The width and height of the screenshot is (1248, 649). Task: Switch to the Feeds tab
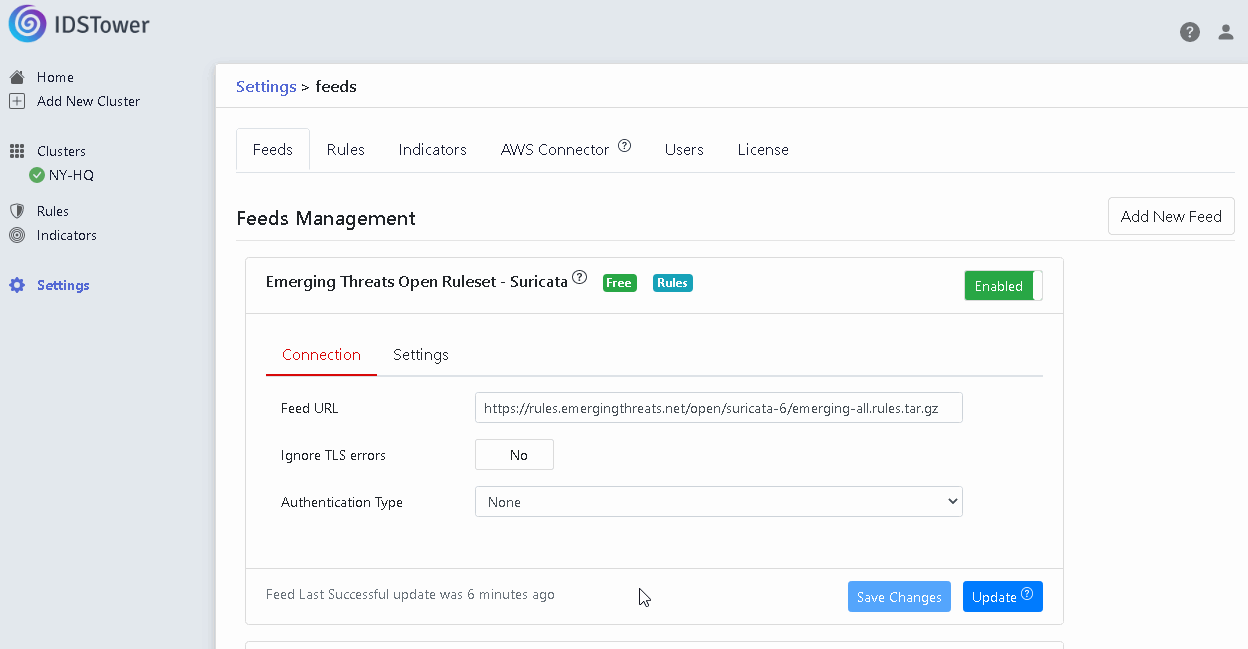(273, 150)
